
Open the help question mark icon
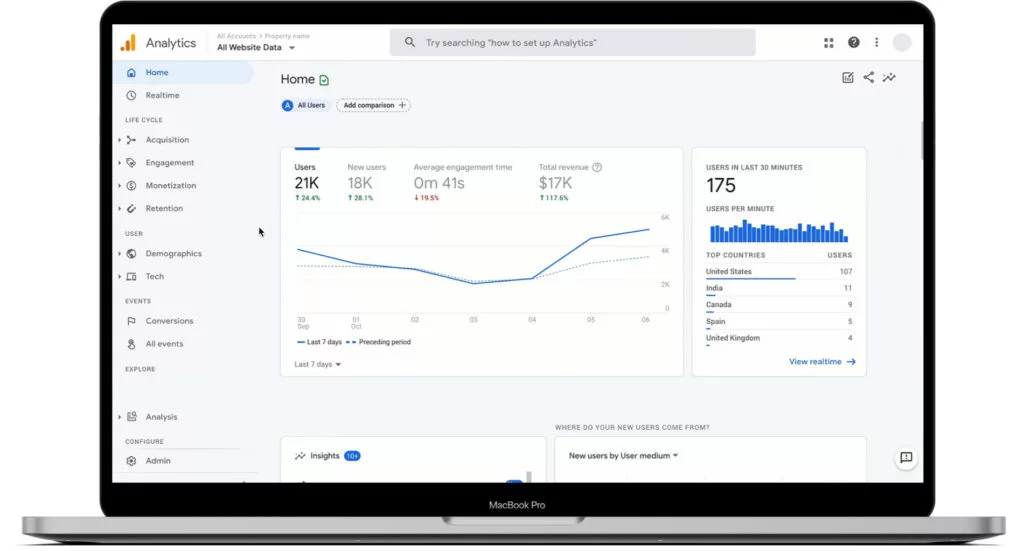[x=854, y=42]
